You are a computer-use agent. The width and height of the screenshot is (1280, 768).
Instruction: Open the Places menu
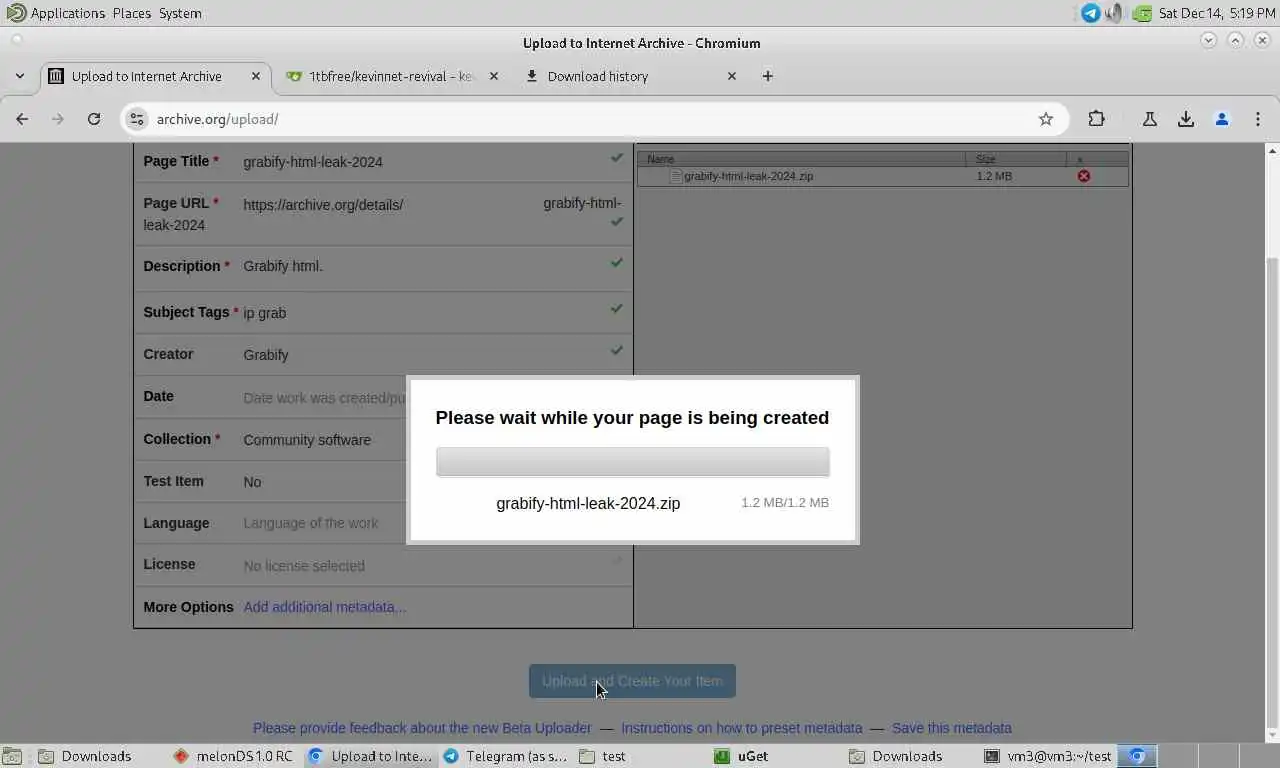[x=132, y=13]
